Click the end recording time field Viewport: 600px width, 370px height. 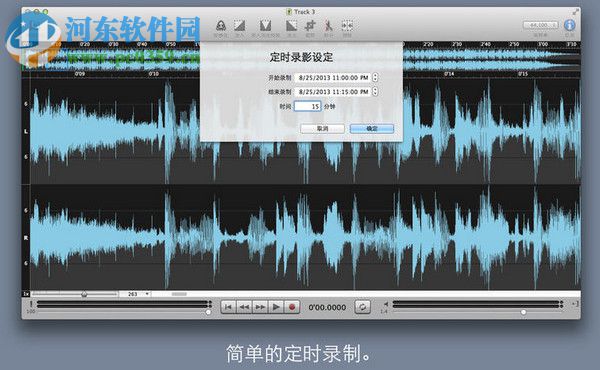[333, 92]
